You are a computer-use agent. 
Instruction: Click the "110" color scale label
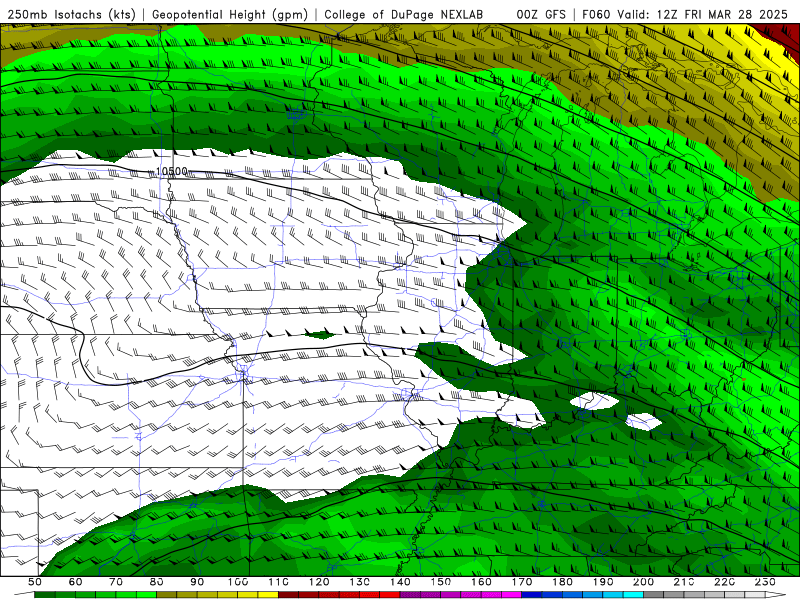[279, 582]
